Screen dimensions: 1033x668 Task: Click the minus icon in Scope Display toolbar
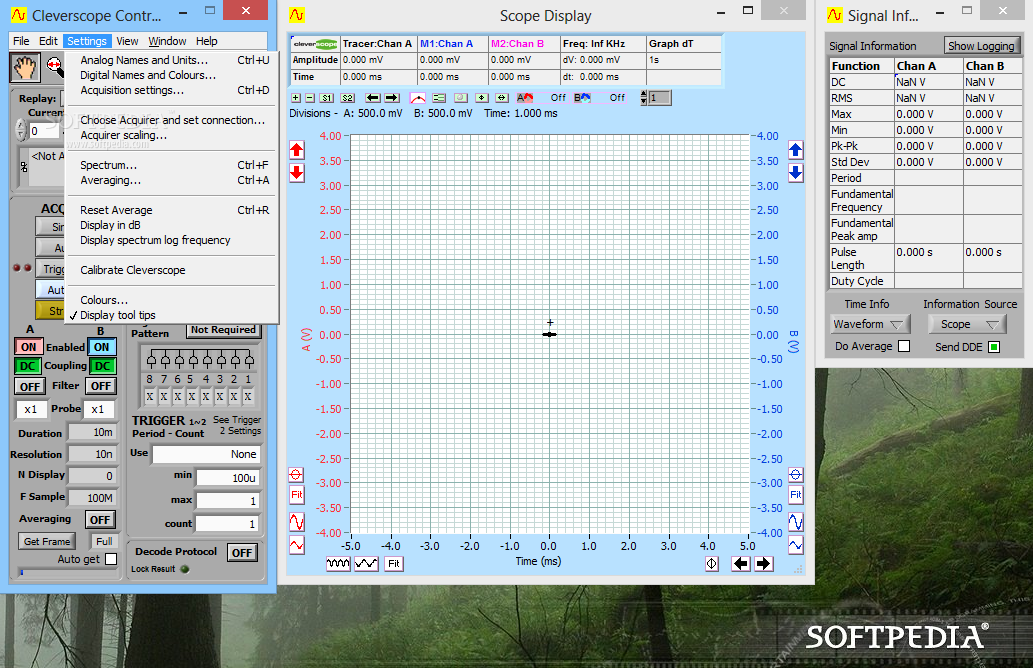(x=310, y=97)
